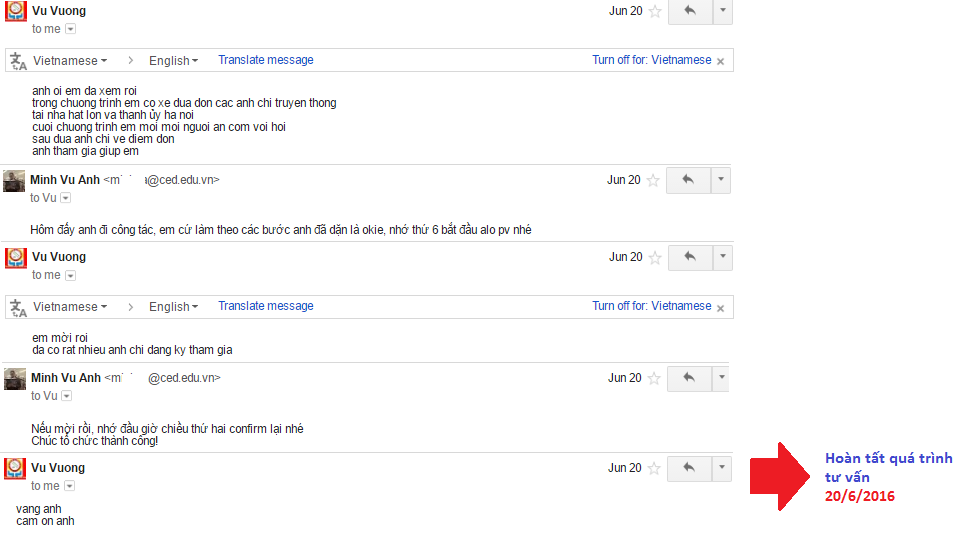The image size is (967, 533).
Task: Click the first translate icon
Action: click(19, 61)
